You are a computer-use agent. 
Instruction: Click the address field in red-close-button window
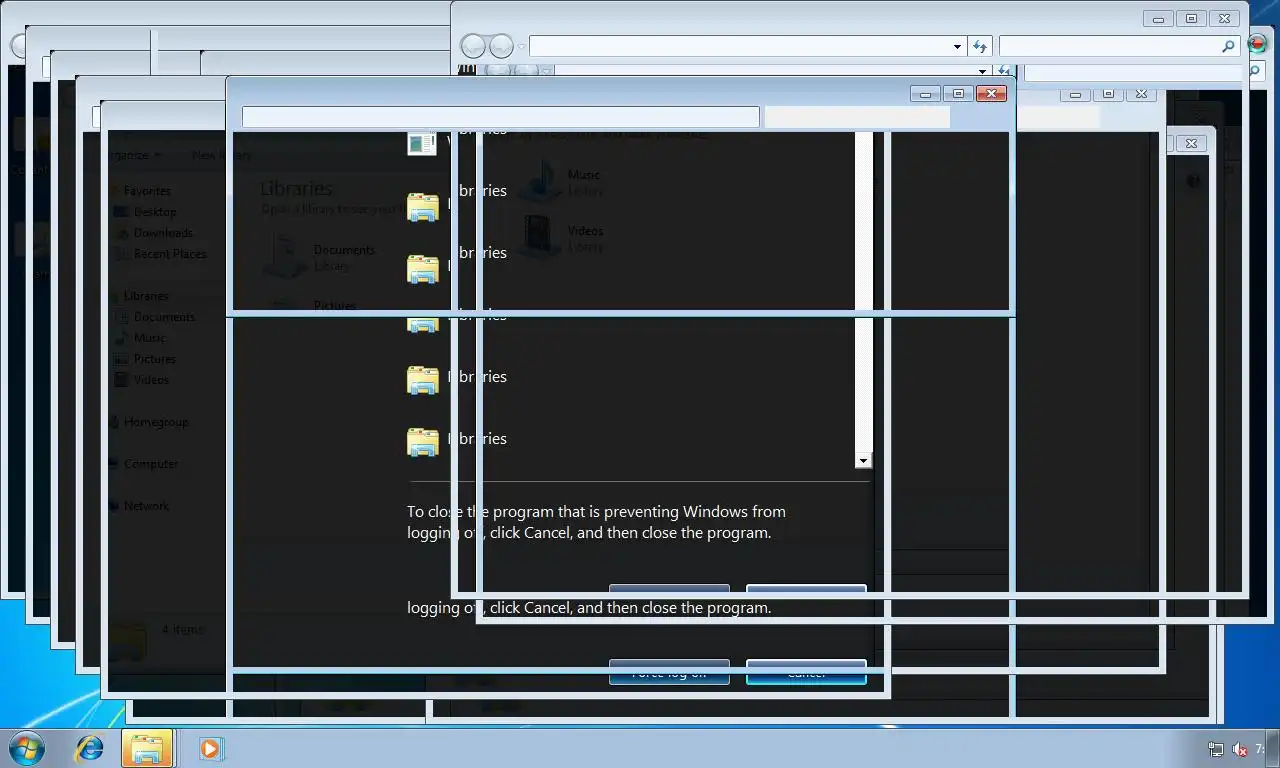tap(500, 117)
